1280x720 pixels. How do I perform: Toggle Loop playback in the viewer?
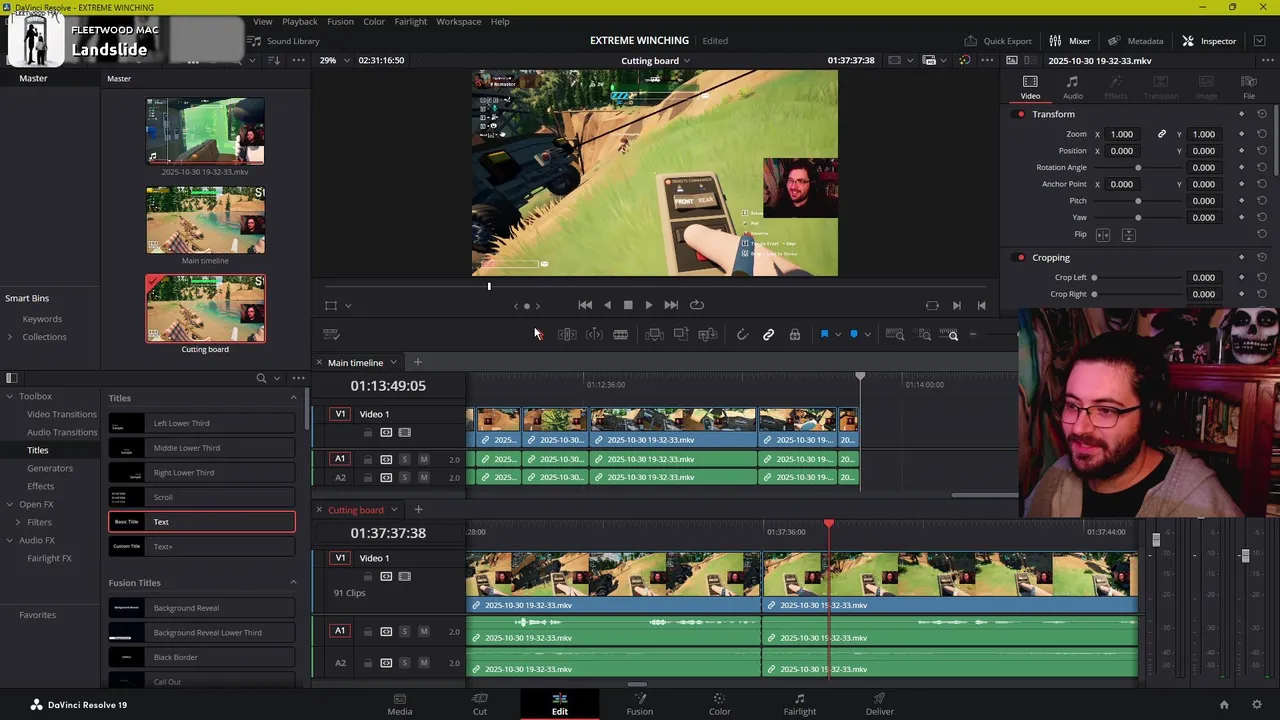[697, 305]
